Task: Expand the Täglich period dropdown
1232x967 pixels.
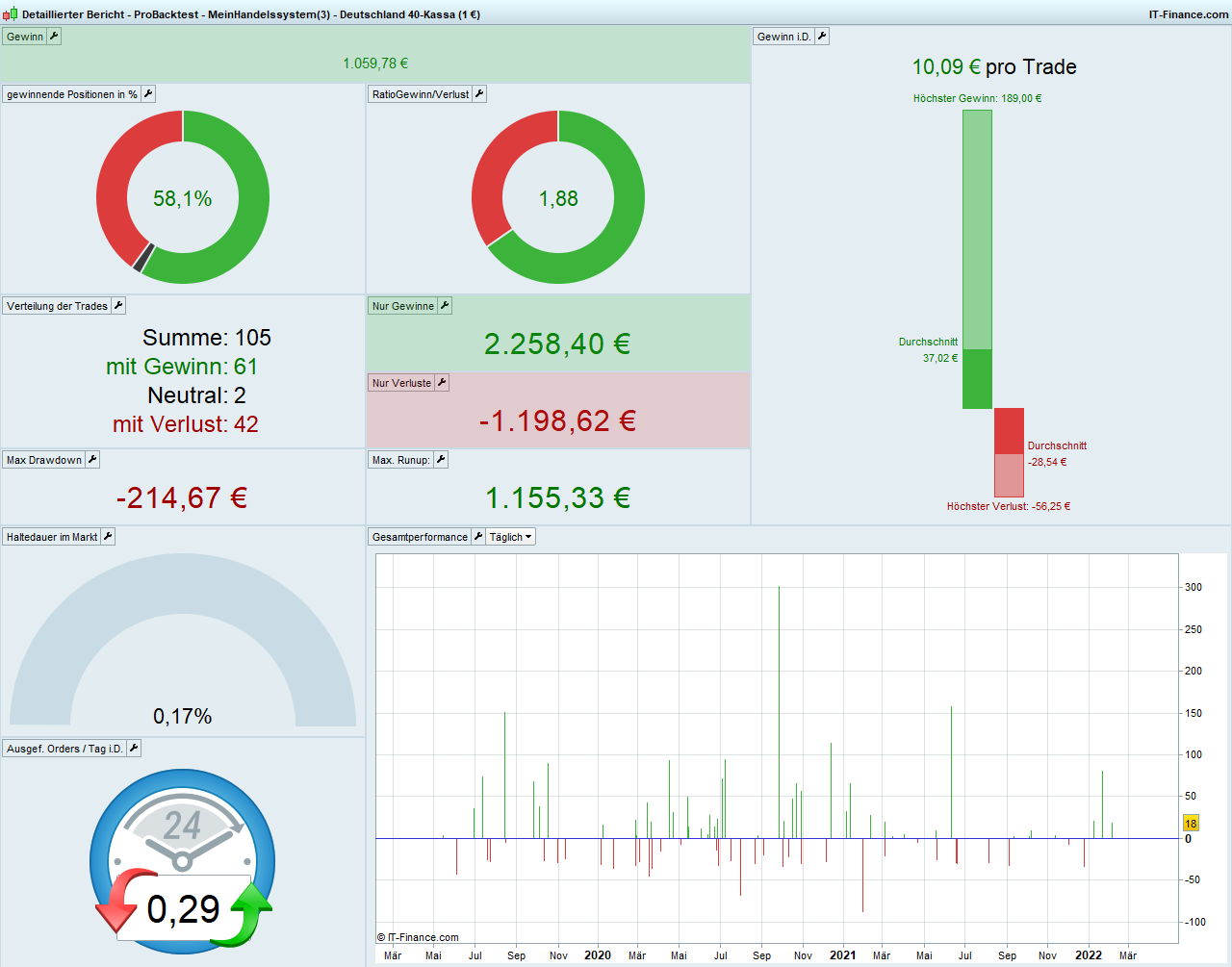Action: pyautogui.click(x=510, y=537)
